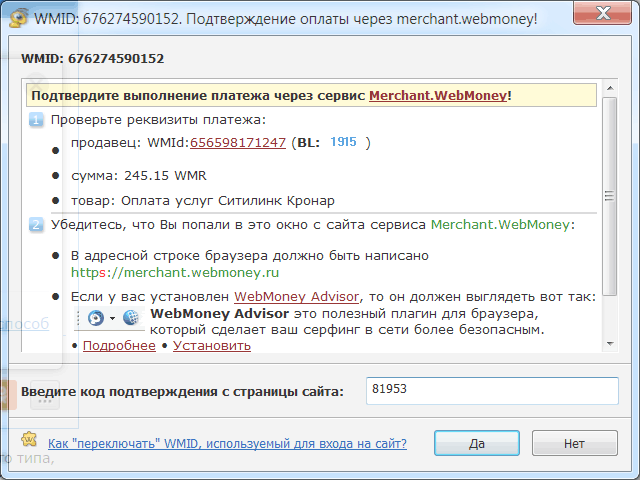640x480 pixels.
Task: Click the yellow ant icon next to the WMID help link
Action: pyautogui.click(x=29, y=440)
